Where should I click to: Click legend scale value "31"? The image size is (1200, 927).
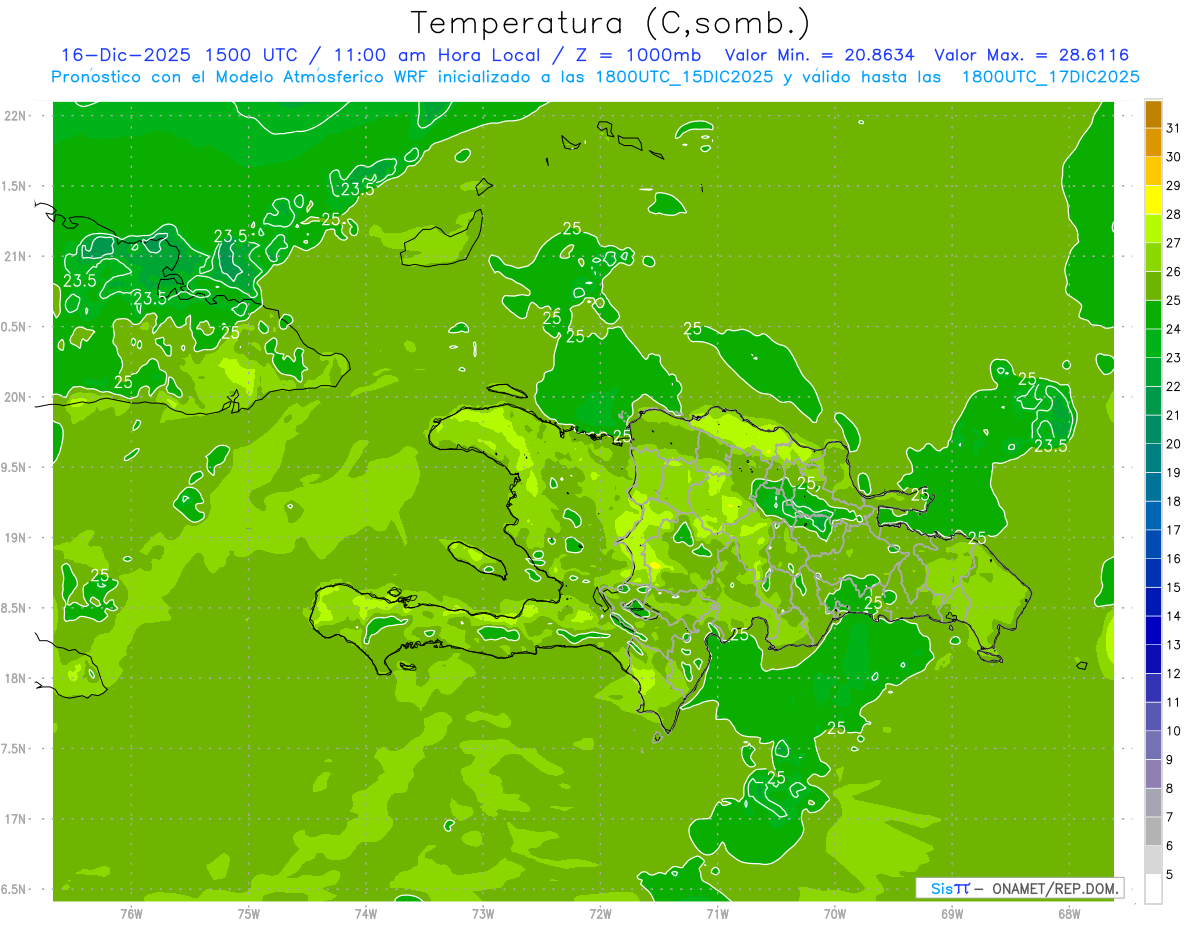[x=1174, y=128]
